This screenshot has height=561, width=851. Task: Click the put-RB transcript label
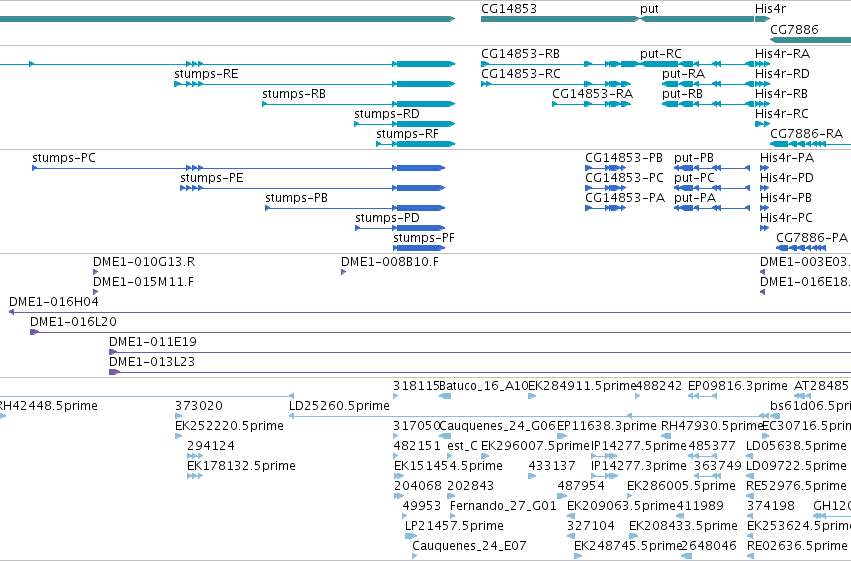point(682,94)
